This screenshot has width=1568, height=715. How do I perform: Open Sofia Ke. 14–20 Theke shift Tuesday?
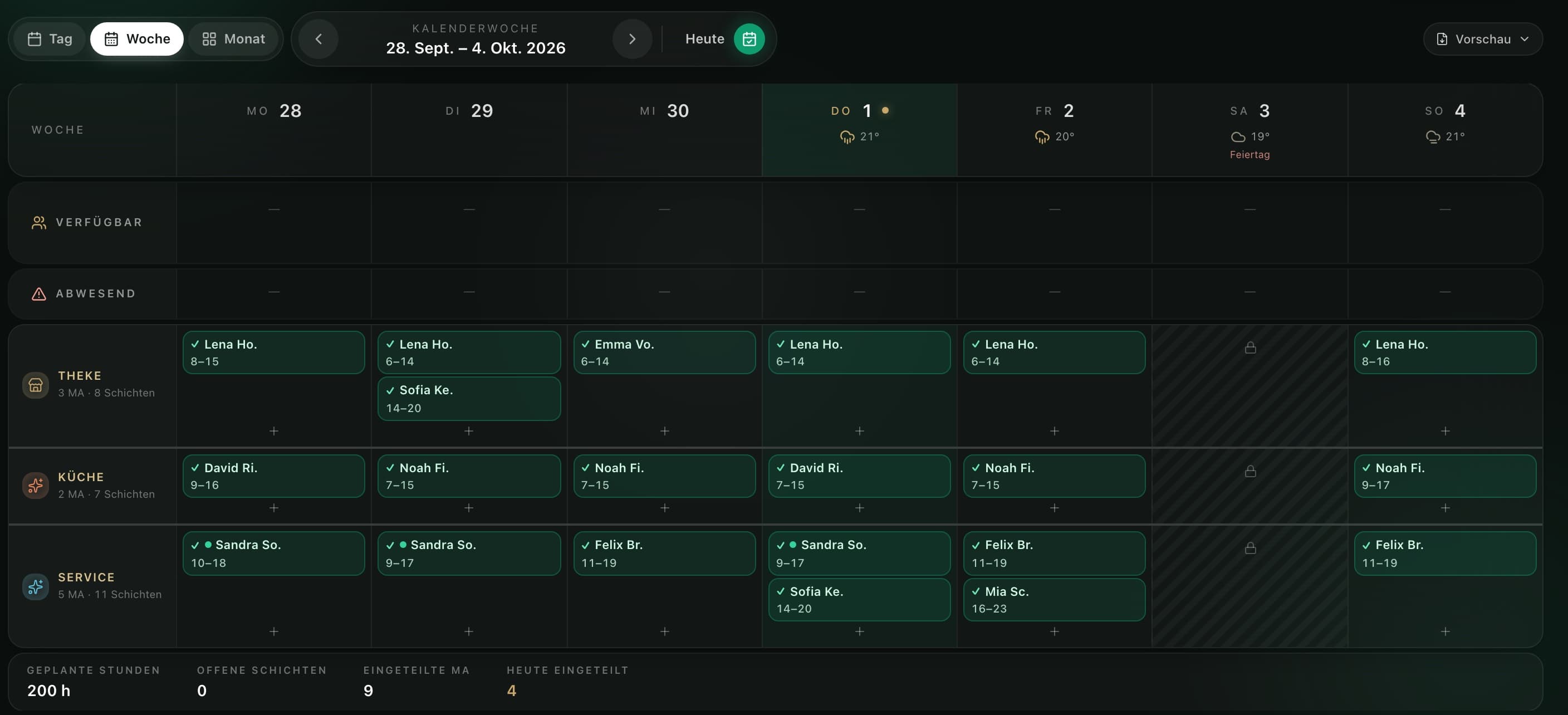point(469,399)
